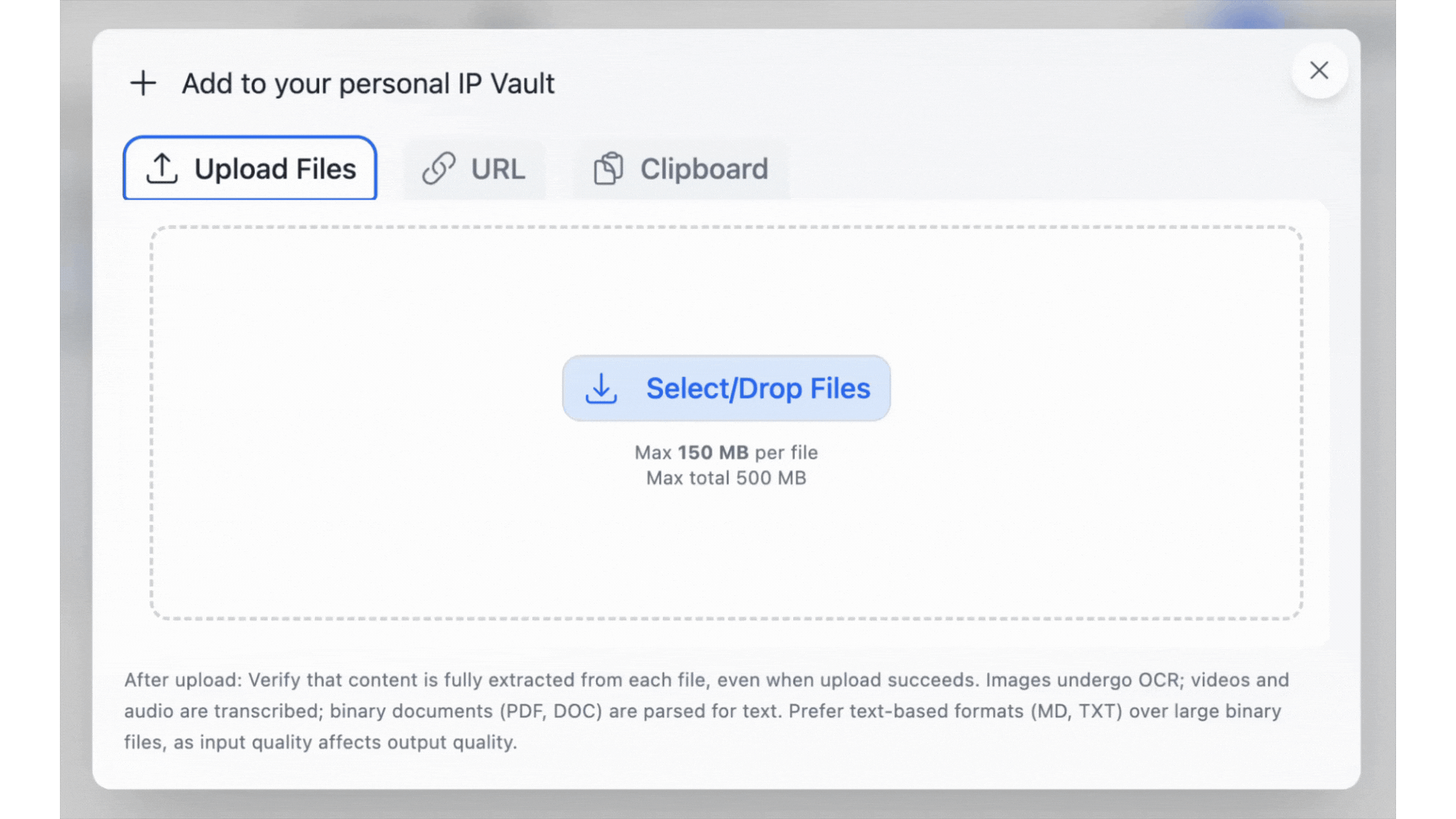The height and width of the screenshot is (819, 1456).
Task: Click inside the dashed file drop zone
Action: click(726, 546)
